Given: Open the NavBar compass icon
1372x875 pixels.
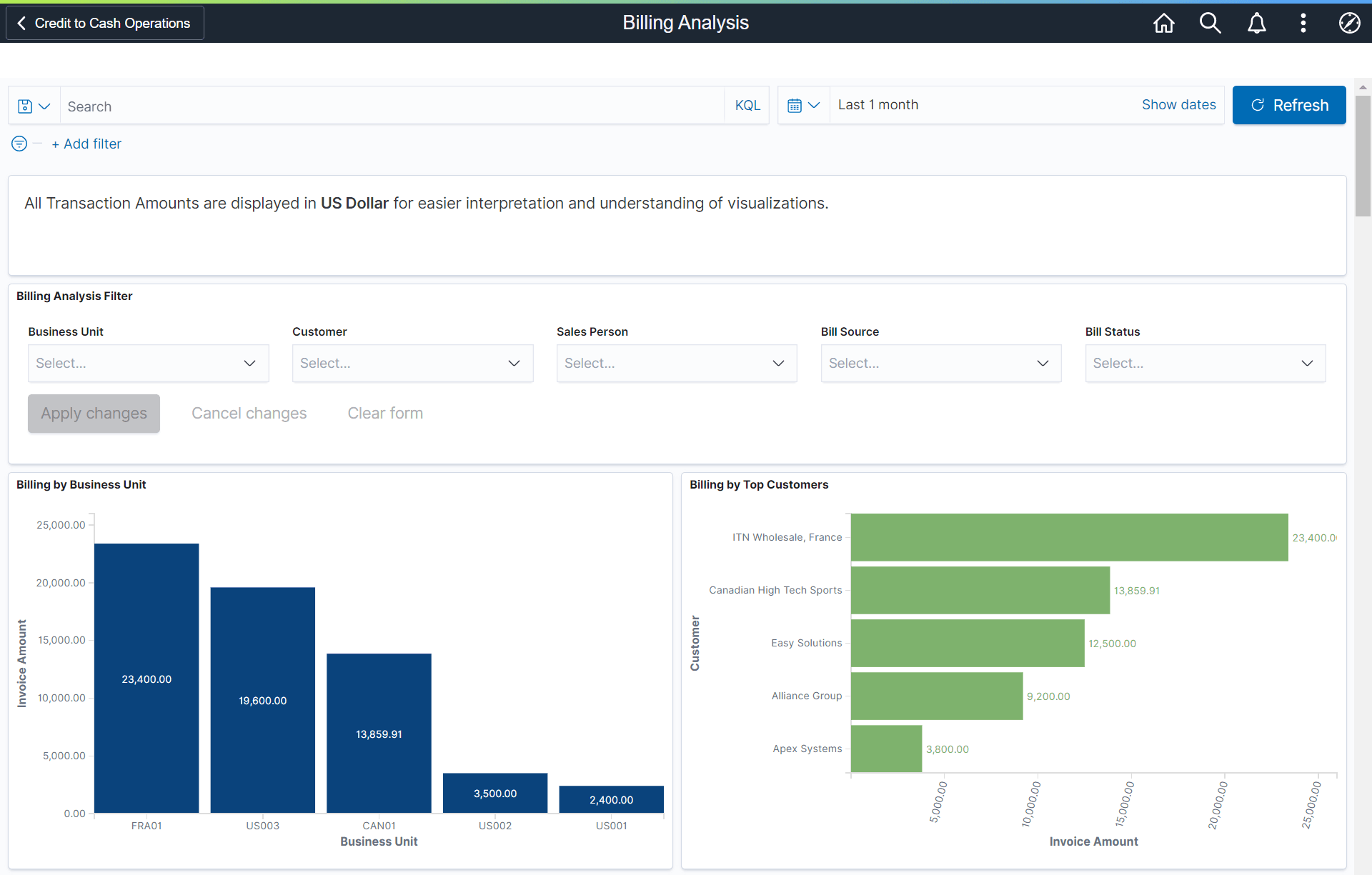Looking at the screenshot, I should coord(1350,23).
